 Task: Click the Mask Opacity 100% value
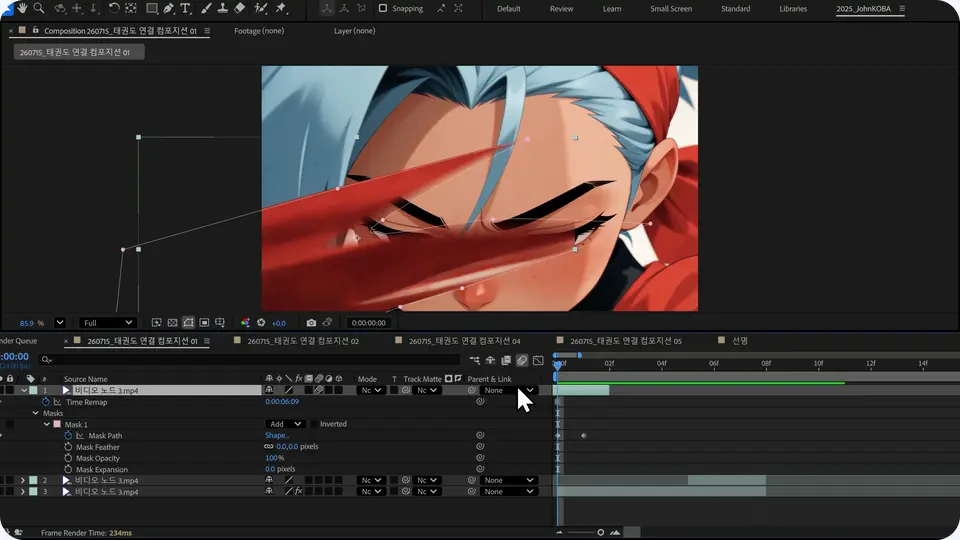tap(274, 457)
